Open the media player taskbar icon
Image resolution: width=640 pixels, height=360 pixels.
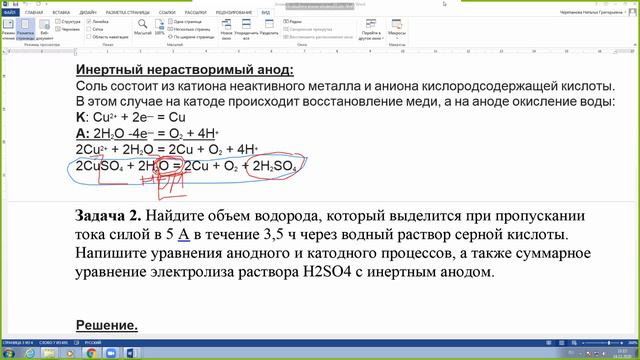[x=70, y=353]
